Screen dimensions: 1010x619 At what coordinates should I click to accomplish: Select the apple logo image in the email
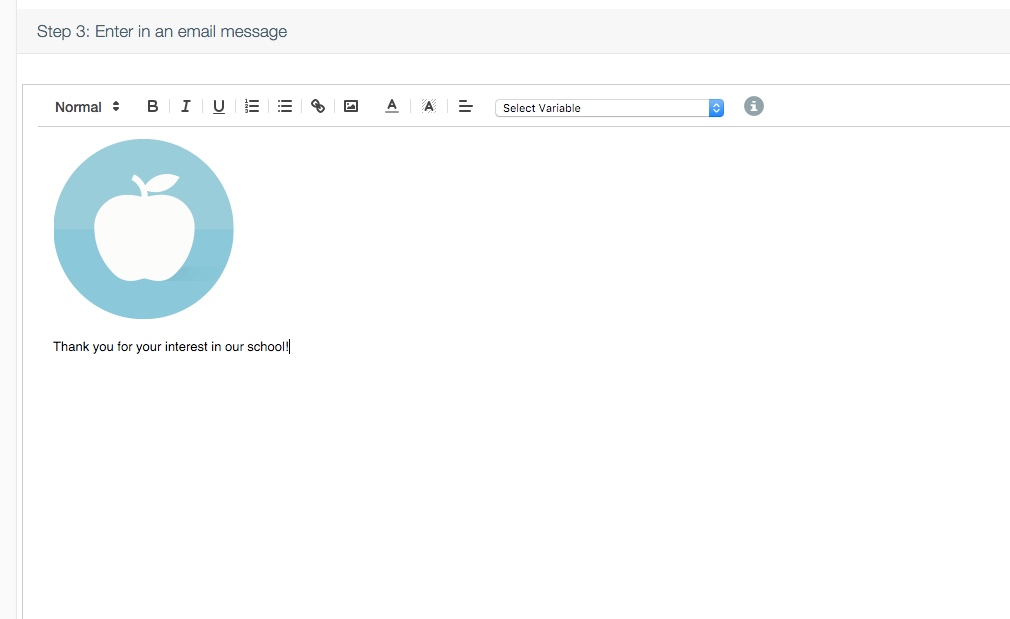[144, 229]
